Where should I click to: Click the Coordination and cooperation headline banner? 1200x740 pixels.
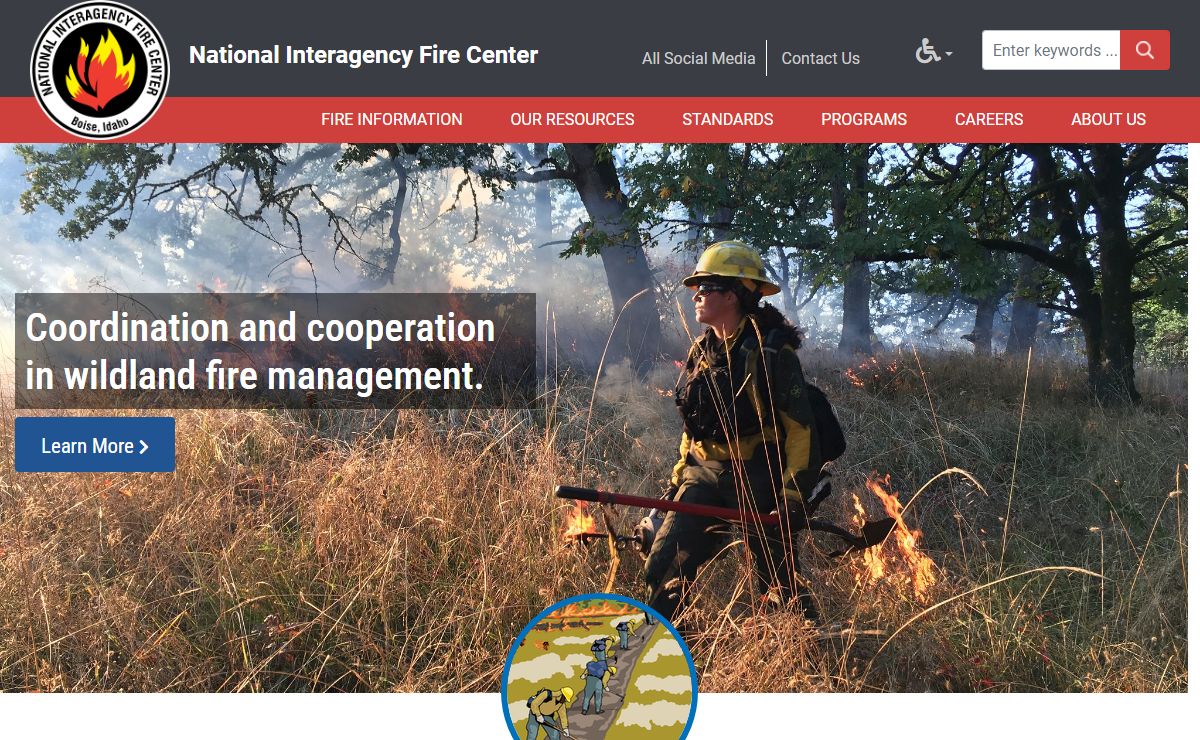275,351
